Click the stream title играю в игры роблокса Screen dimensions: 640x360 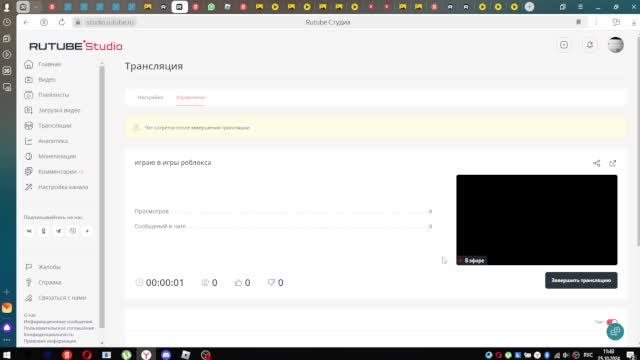click(x=173, y=162)
